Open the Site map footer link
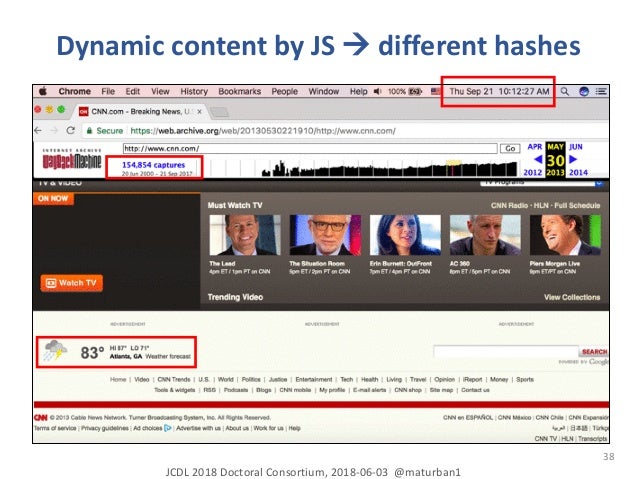This screenshot has height=479, width=638. [441, 390]
